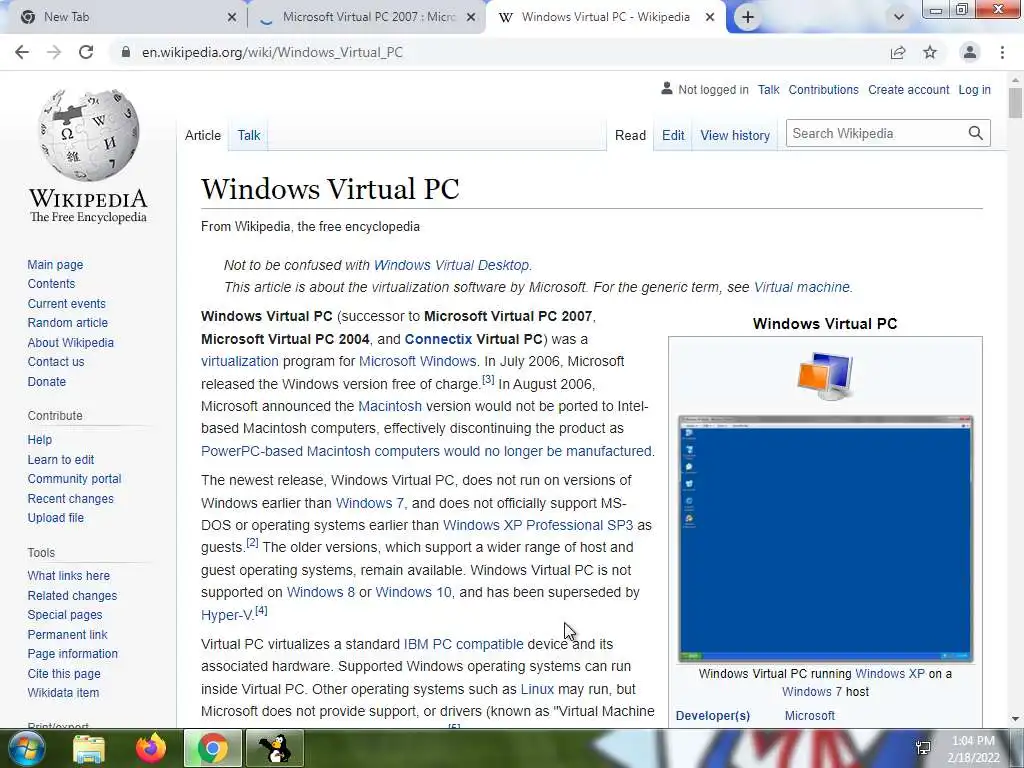Click the padlock site info icon

pyautogui.click(x=126, y=52)
